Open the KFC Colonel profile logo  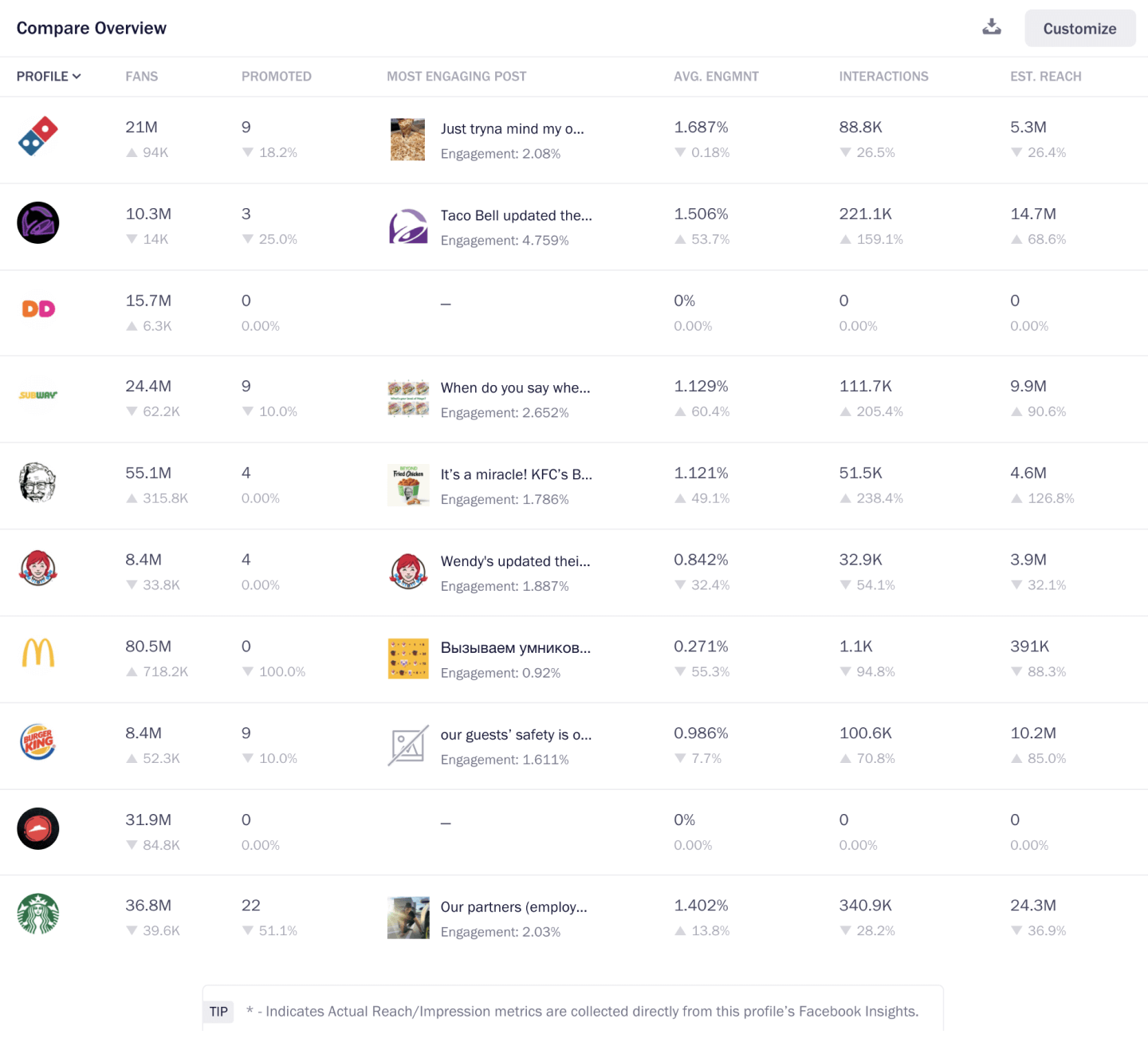[x=38, y=482]
